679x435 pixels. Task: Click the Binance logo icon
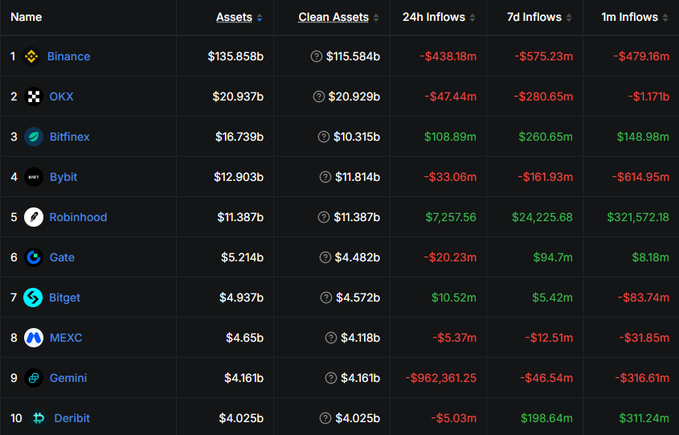coord(31,56)
